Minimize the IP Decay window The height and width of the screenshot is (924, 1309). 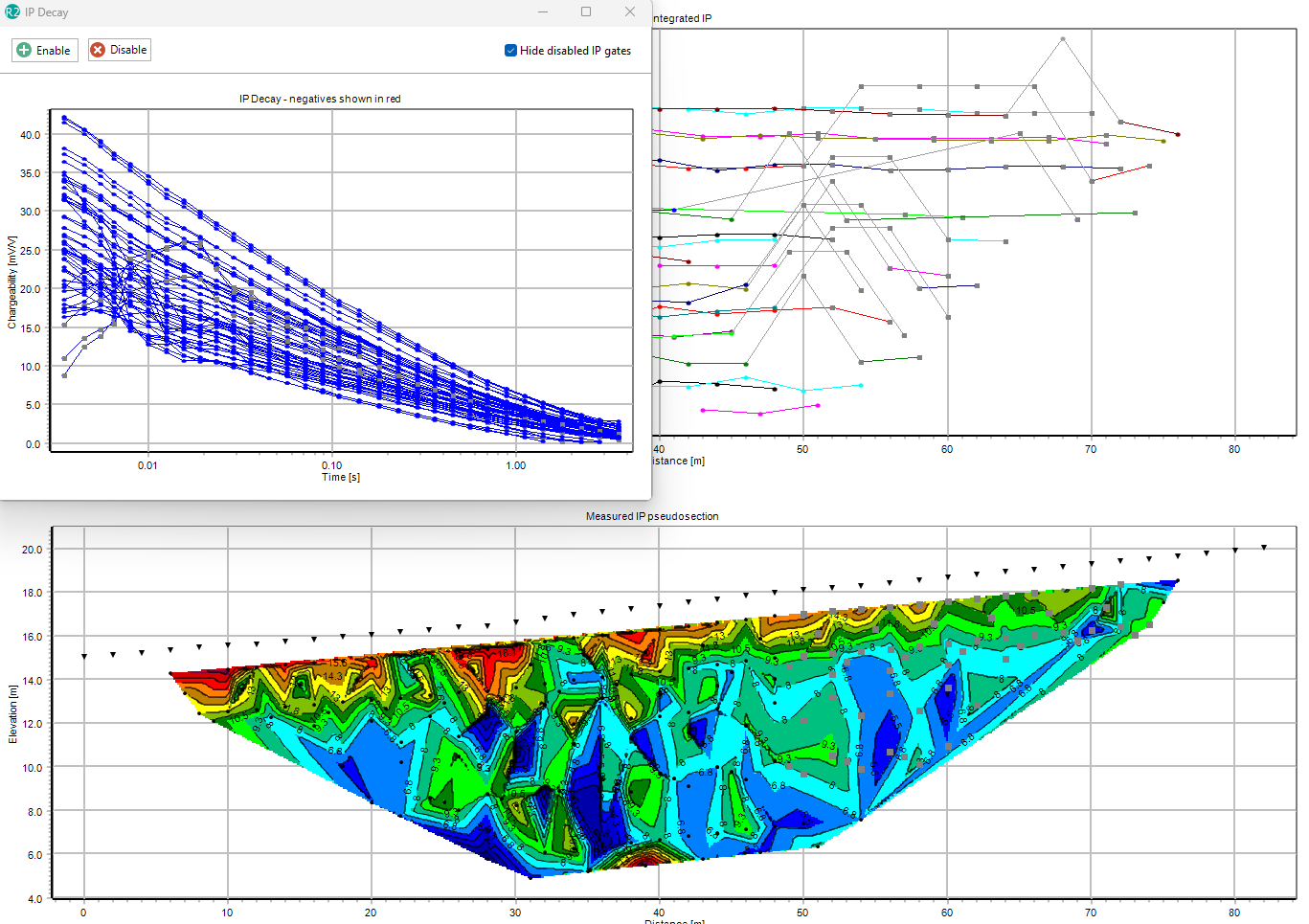[x=543, y=12]
